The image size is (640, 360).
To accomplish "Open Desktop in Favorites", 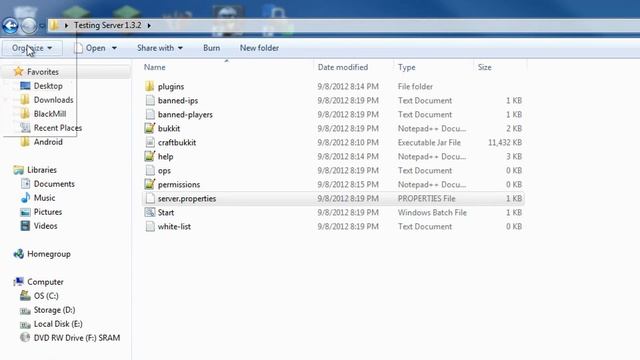I will [48, 86].
